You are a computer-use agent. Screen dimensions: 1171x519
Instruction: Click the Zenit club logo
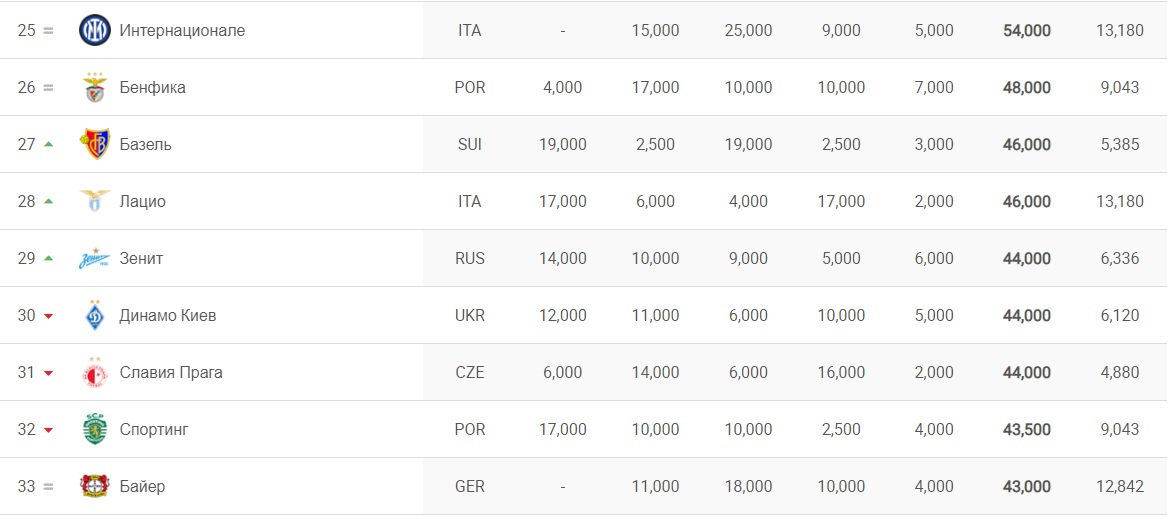click(95, 259)
